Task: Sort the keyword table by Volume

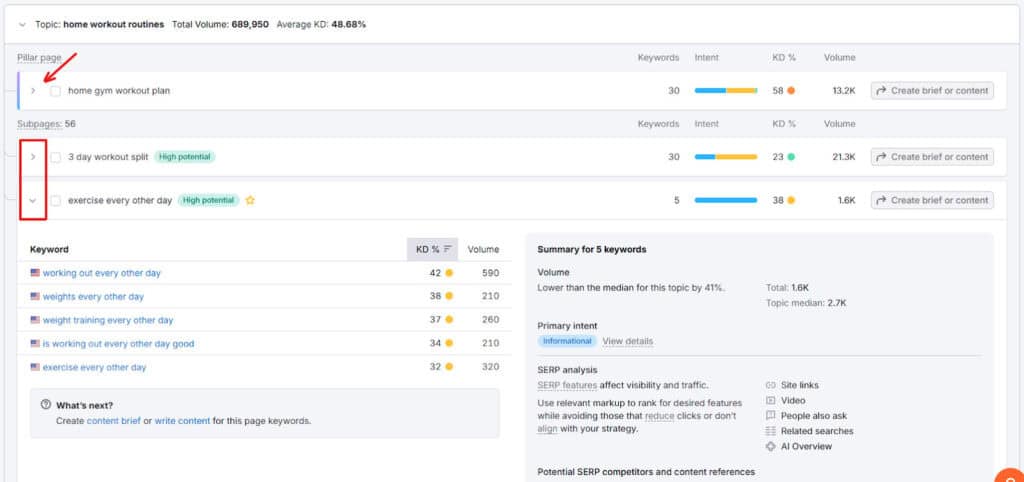Action: point(483,249)
